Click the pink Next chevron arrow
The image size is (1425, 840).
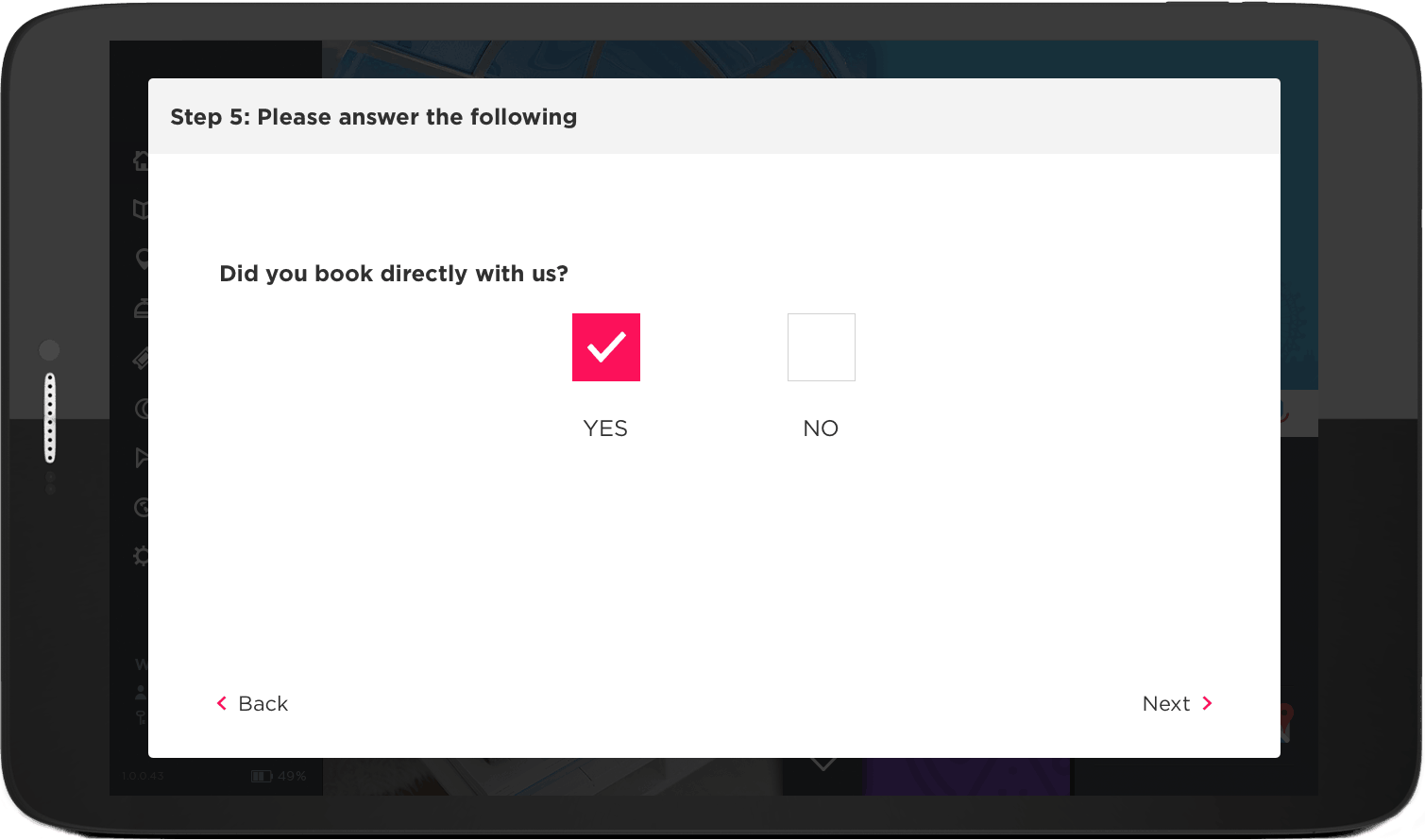coord(1207,703)
